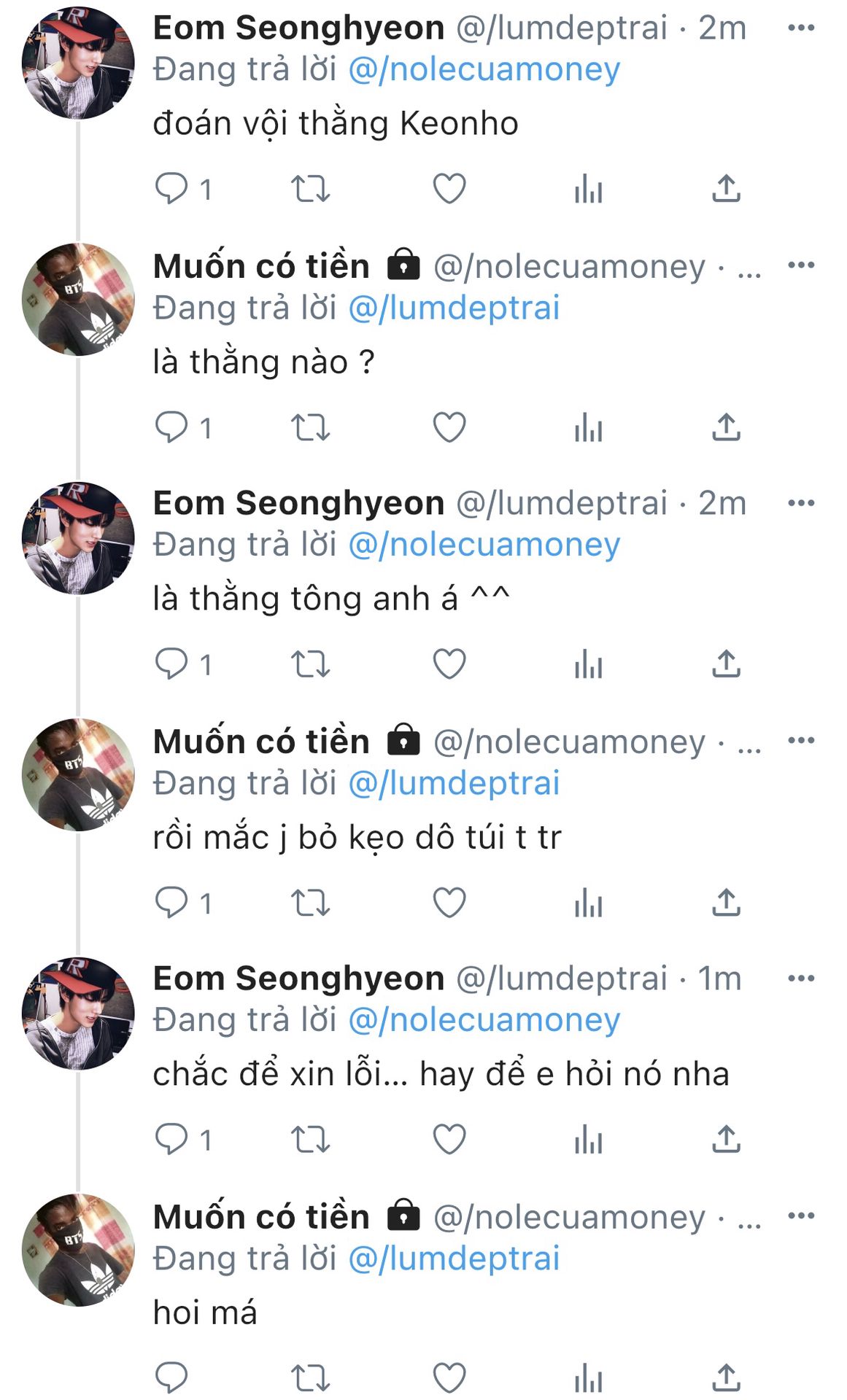Open more options menu on "là thằng nào ?" tweet

(x=801, y=265)
